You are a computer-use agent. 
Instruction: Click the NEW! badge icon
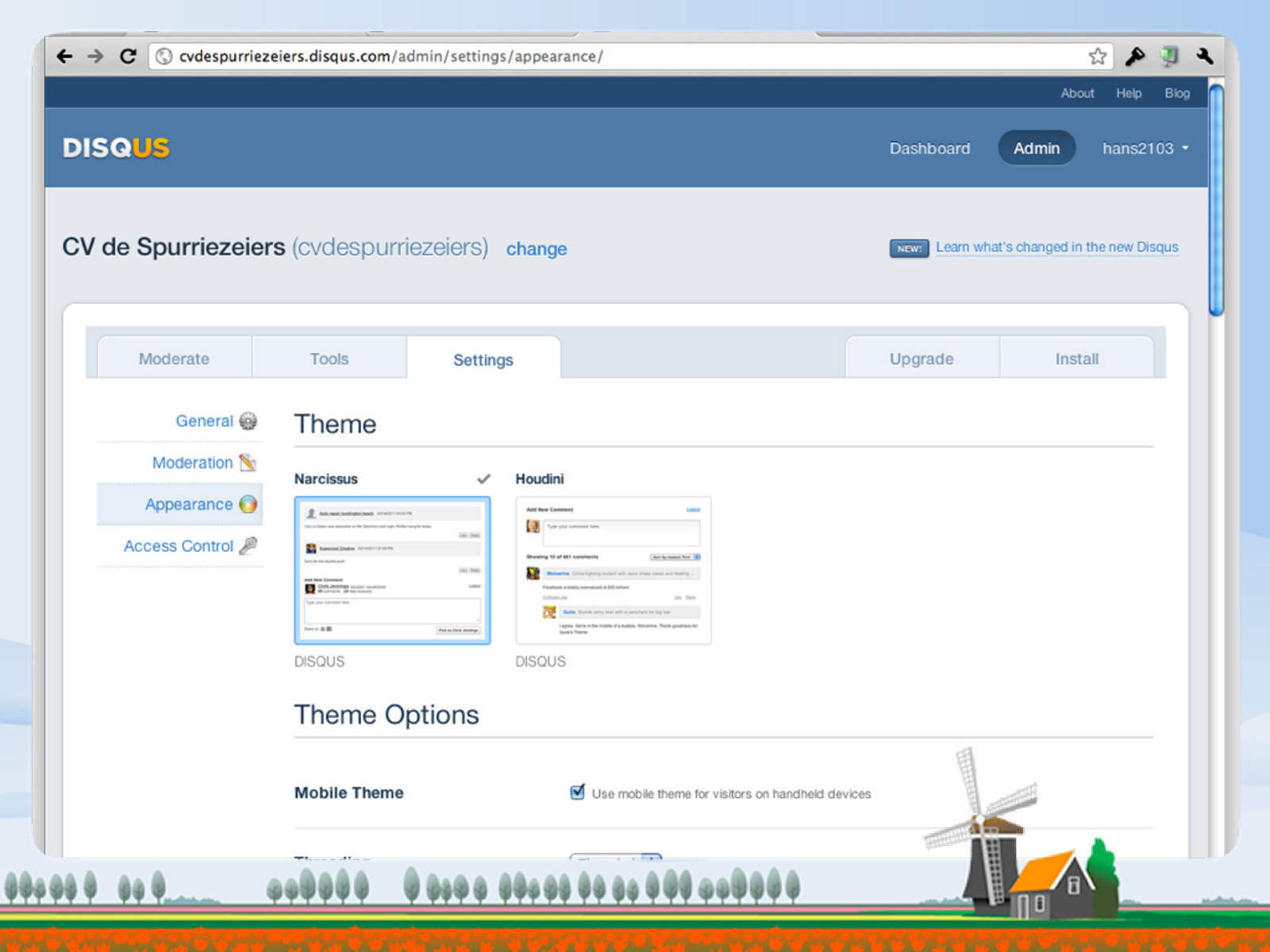coord(909,248)
